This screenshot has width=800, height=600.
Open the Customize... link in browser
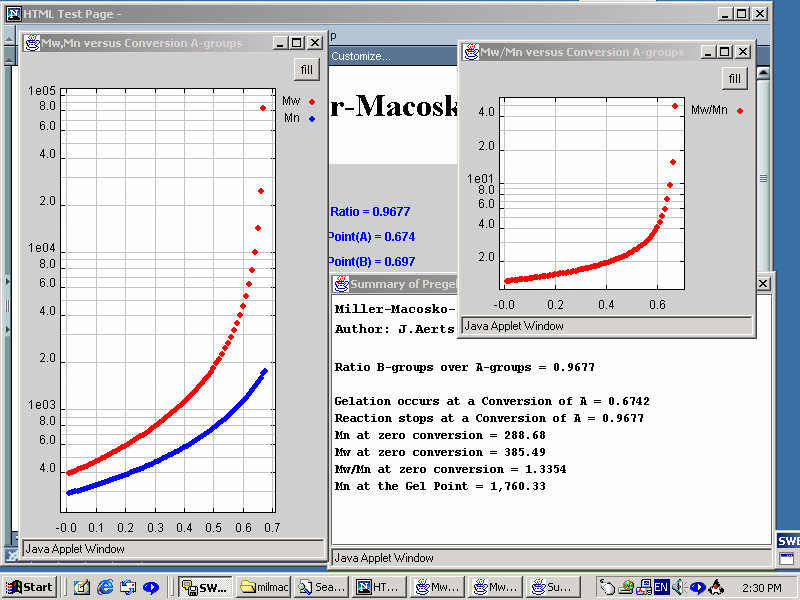[x=361, y=56]
